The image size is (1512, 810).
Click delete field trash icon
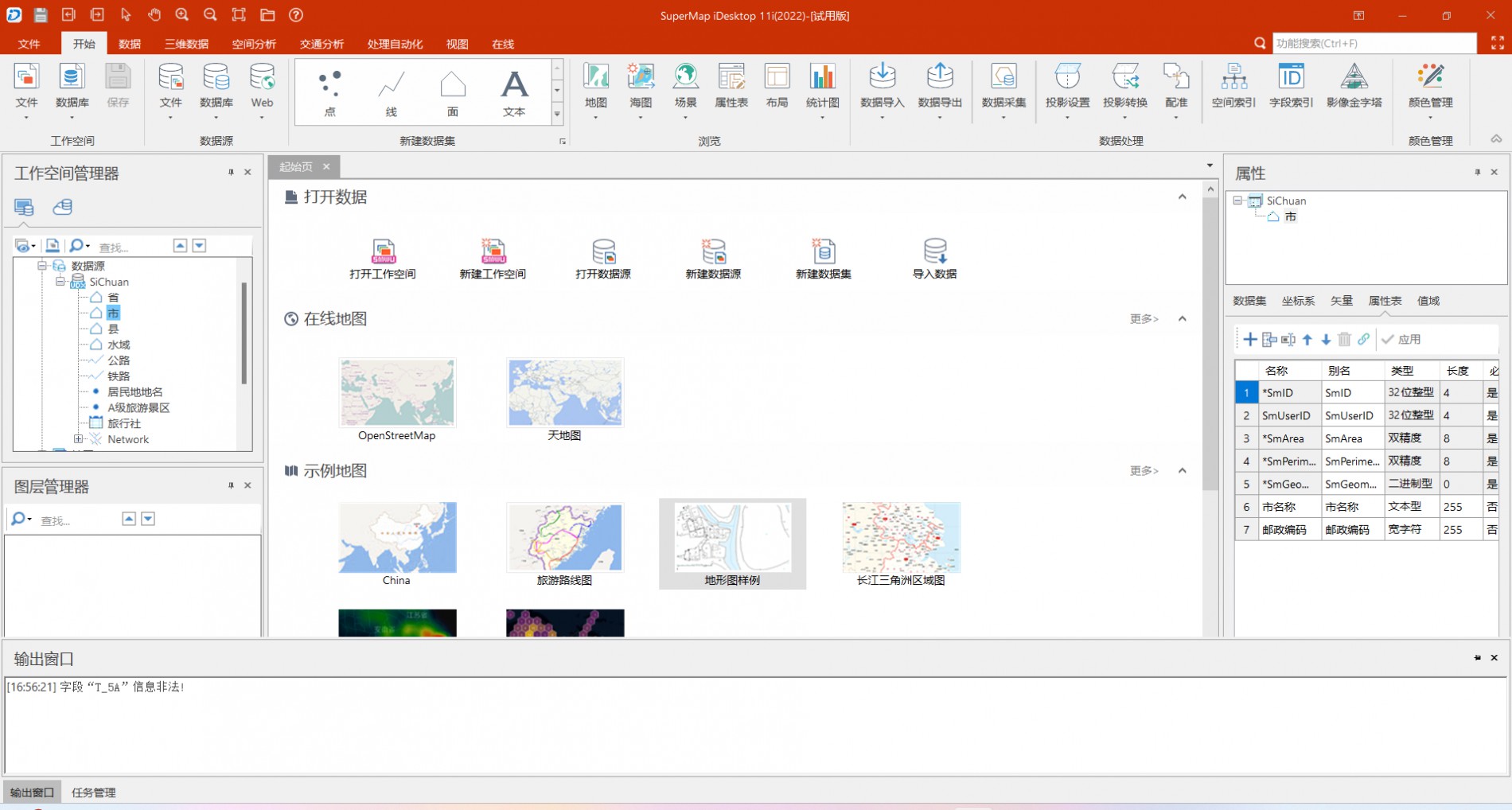[x=1344, y=340]
